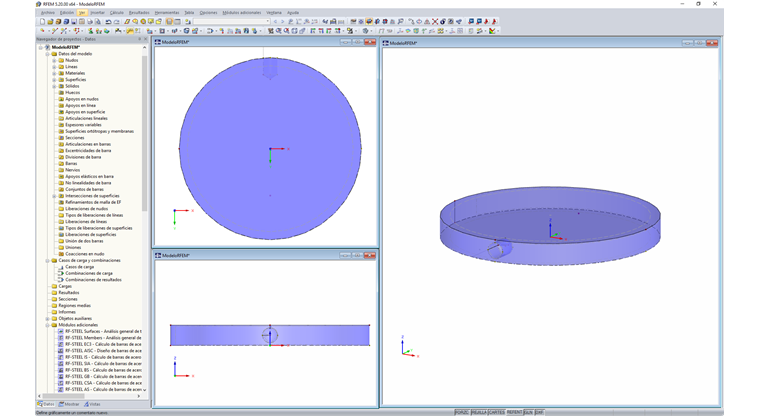Image resolution: width=760 pixels, height=416 pixels.
Task: Expand the Nudos tree node
Action: click(54, 61)
